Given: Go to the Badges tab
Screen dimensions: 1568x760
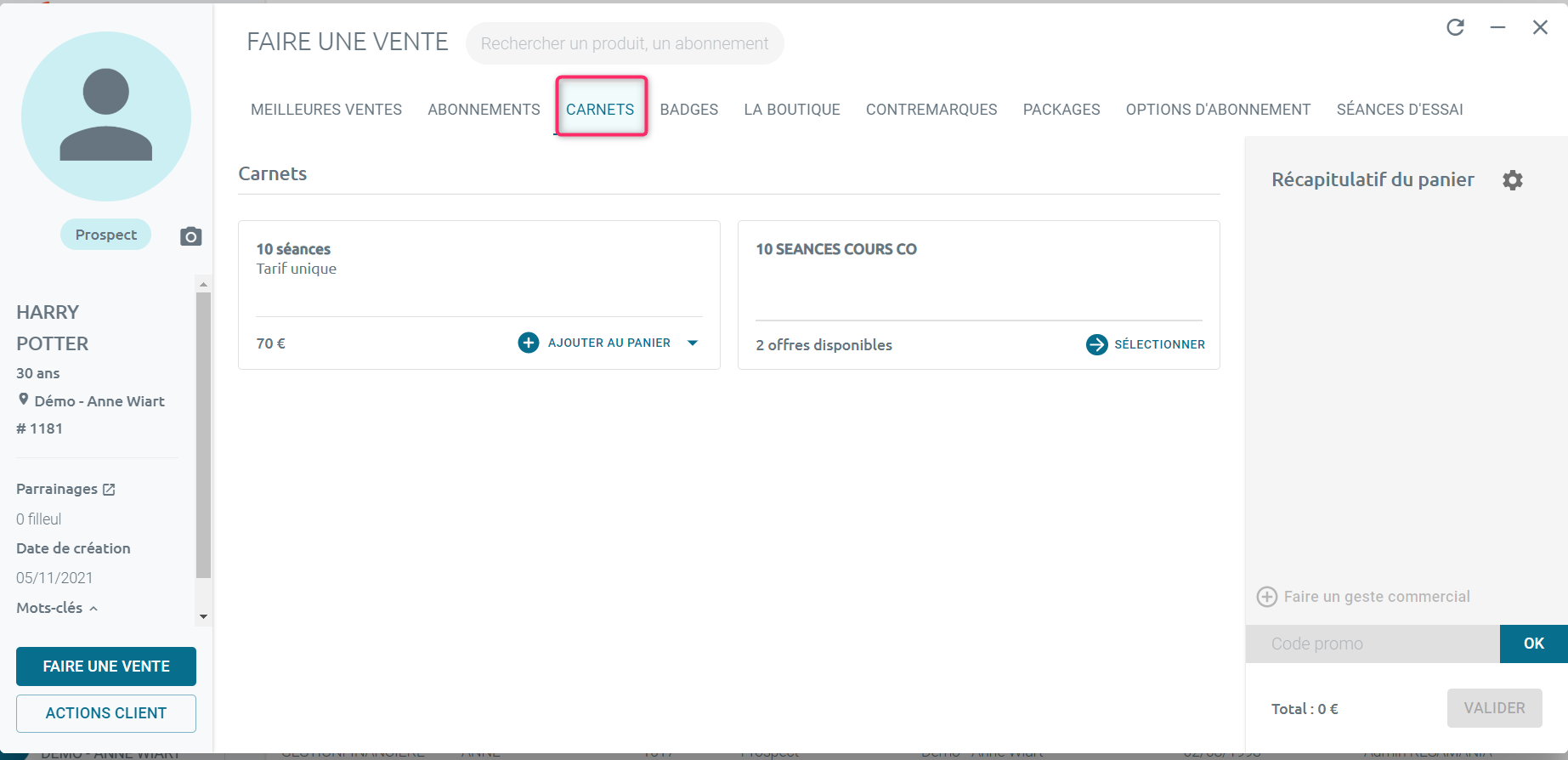Looking at the screenshot, I should 689,110.
